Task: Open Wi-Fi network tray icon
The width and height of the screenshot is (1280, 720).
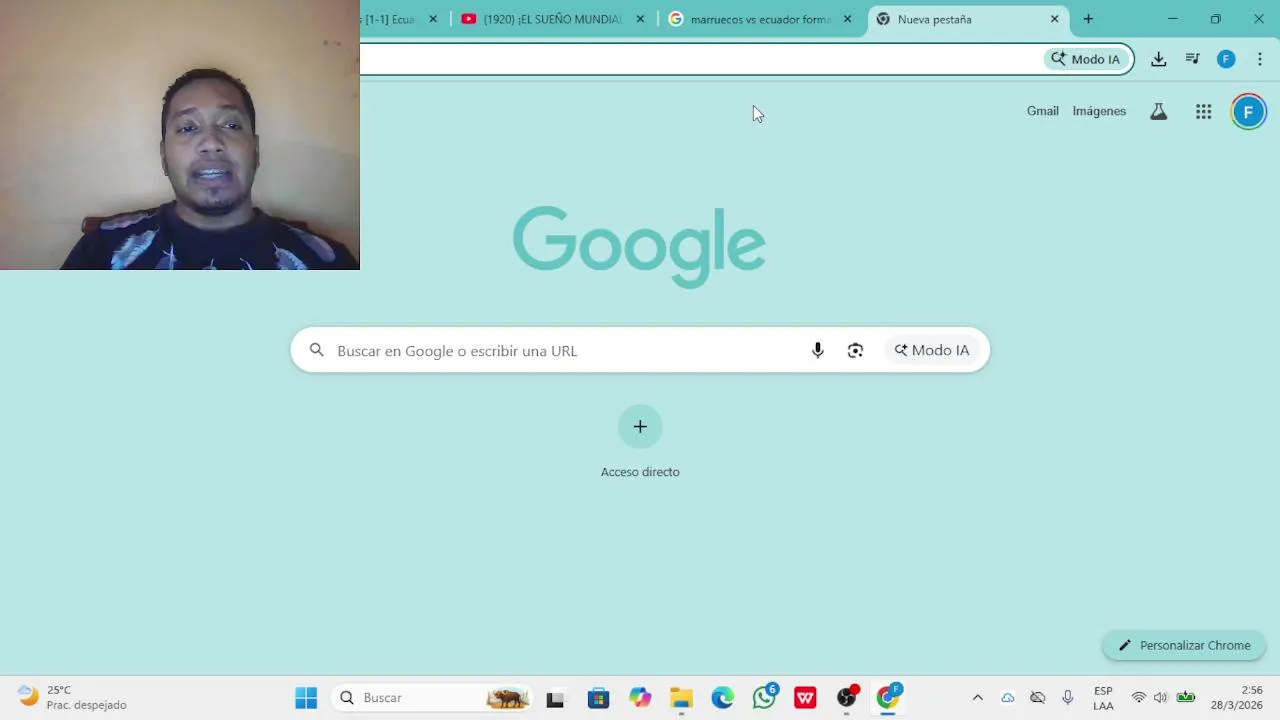Action: [1138, 698]
